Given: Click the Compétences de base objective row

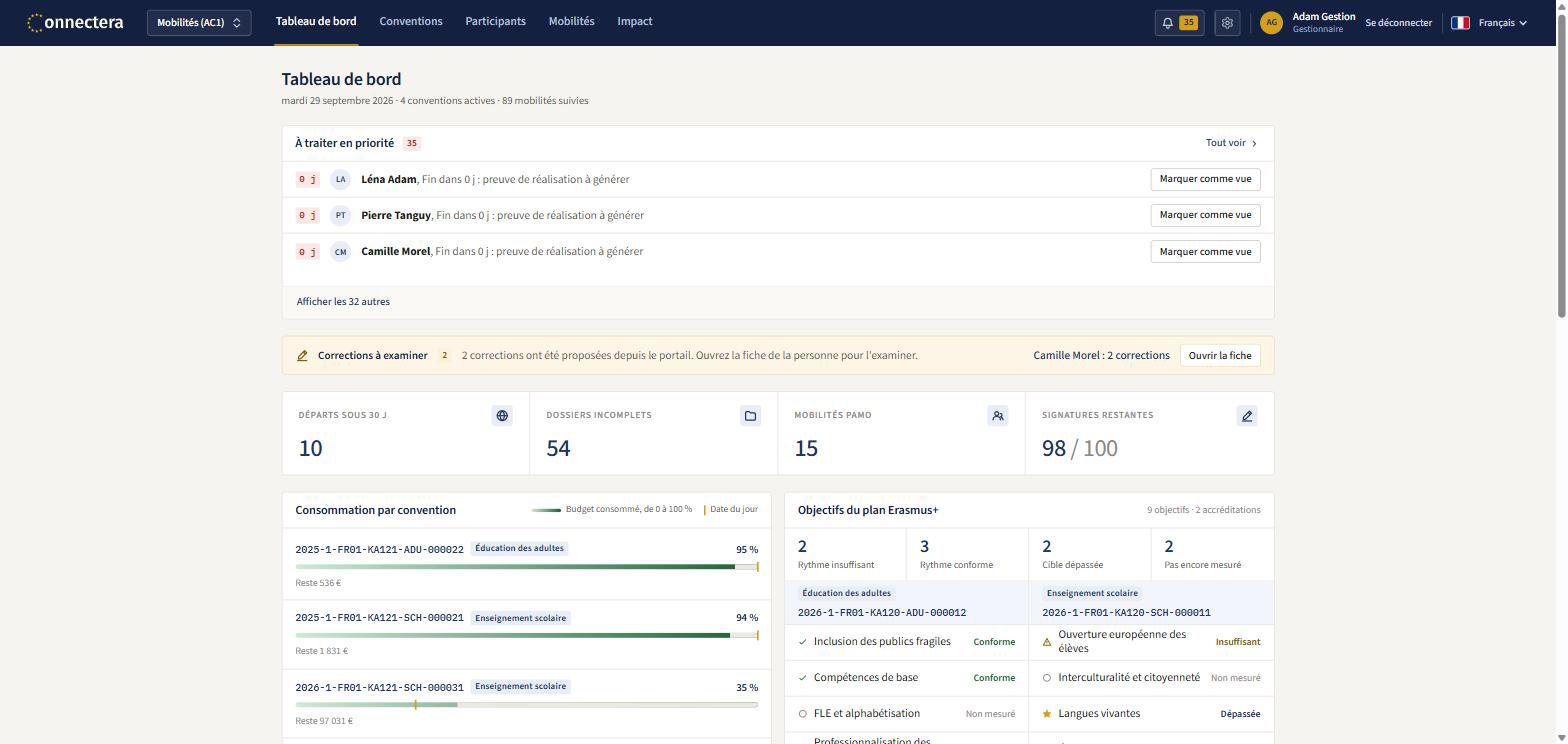Looking at the screenshot, I should pyautogui.click(x=906, y=678).
